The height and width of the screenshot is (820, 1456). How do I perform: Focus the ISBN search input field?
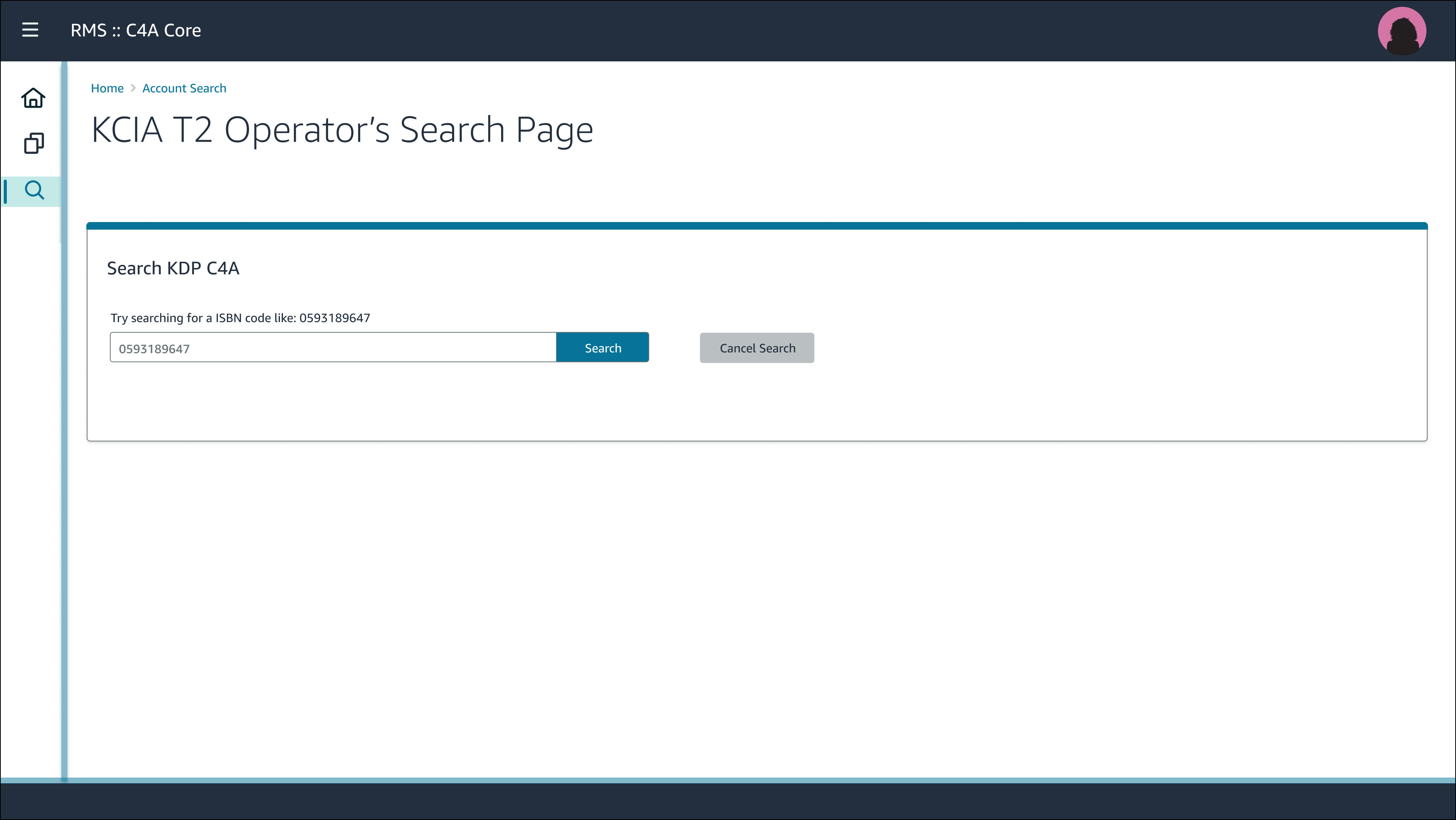coord(333,347)
